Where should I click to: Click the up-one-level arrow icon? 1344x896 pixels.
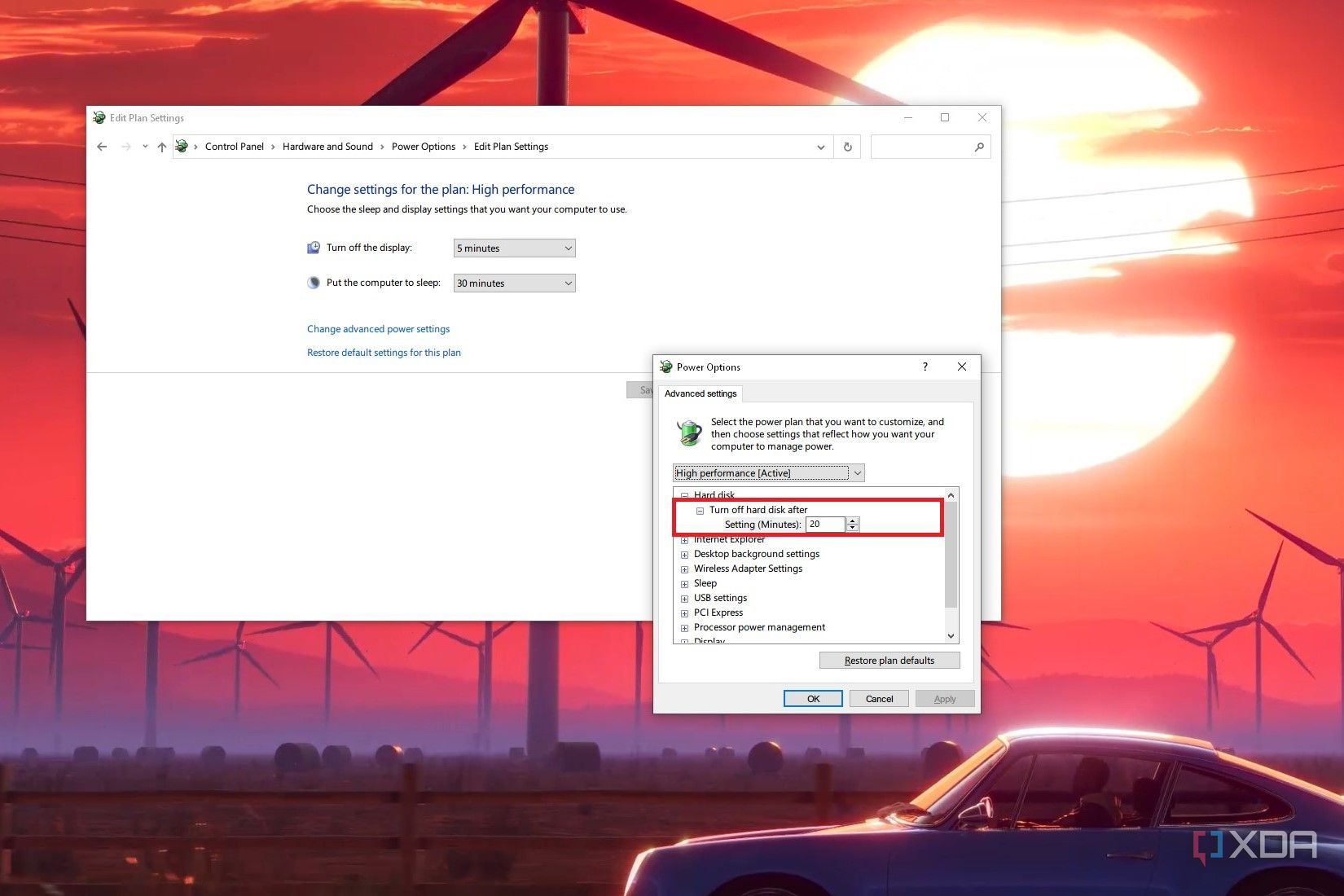pyautogui.click(x=161, y=147)
